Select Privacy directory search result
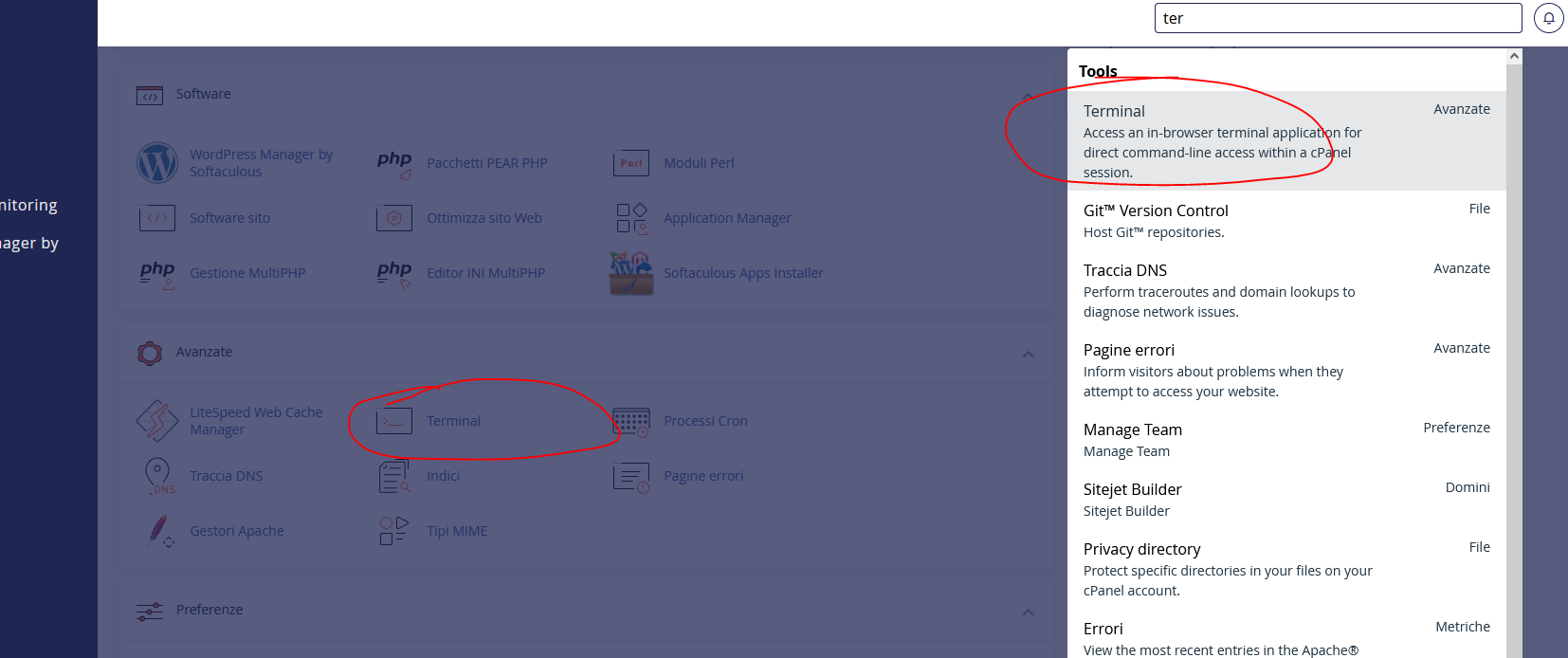Image resolution: width=1568 pixels, height=658 pixels. tap(1286, 569)
